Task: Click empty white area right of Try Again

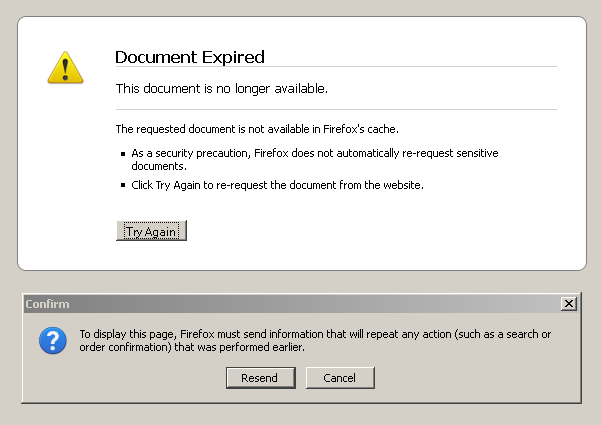Action: pyautogui.click(x=380, y=231)
